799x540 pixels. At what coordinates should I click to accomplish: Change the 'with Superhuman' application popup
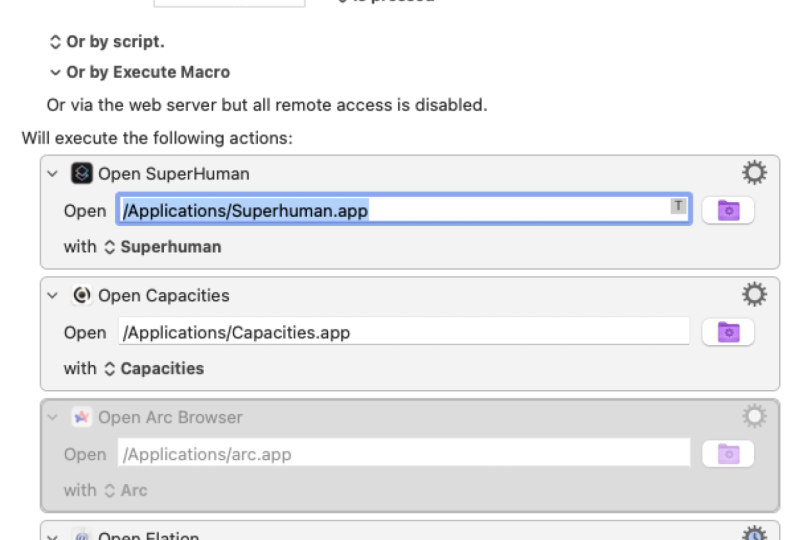[x=163, y=247]
